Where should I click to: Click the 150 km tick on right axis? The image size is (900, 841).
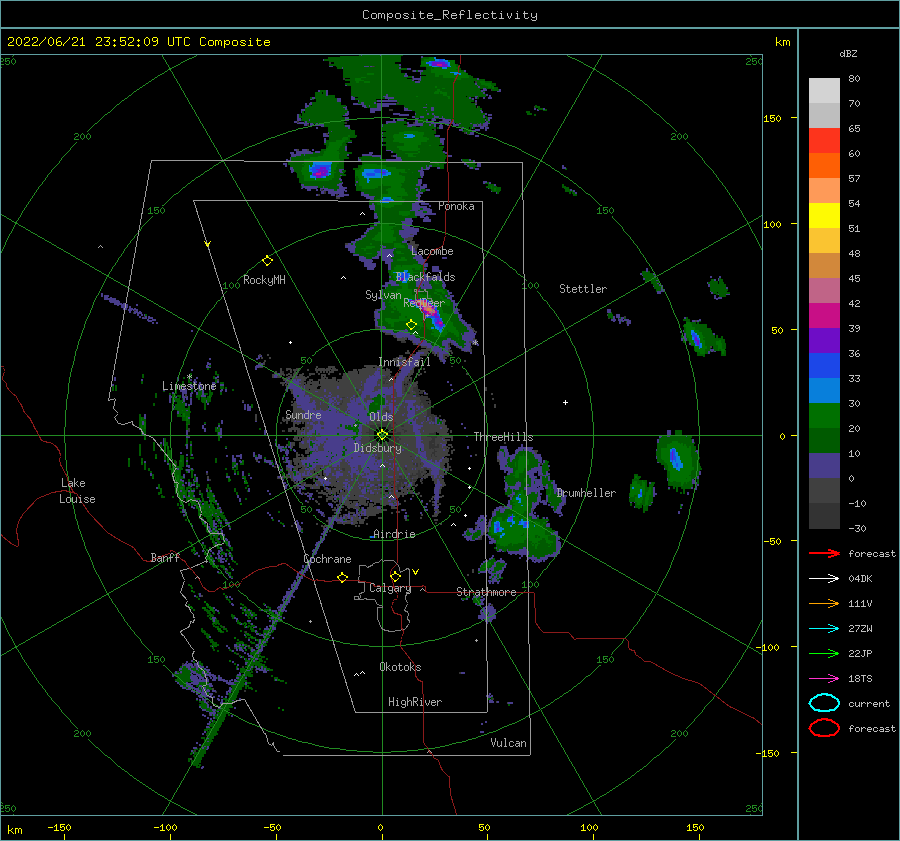pos(773,118)
